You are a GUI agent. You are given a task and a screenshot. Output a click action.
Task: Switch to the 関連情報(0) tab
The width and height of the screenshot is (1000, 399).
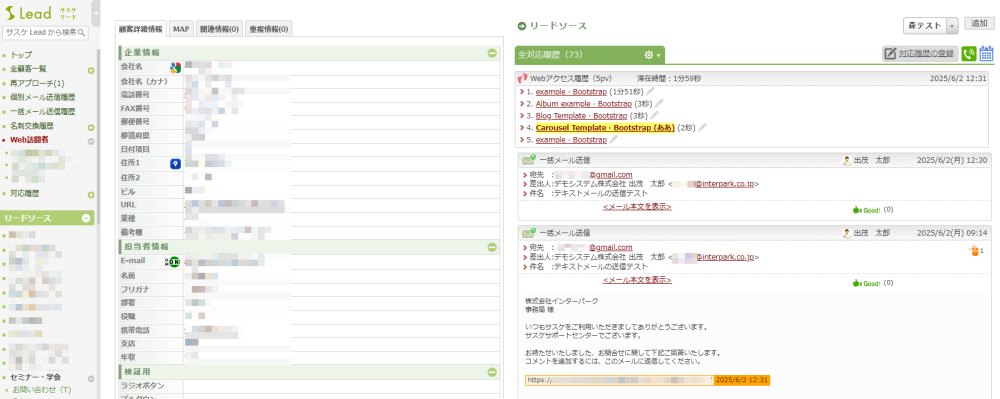point(219,29)
